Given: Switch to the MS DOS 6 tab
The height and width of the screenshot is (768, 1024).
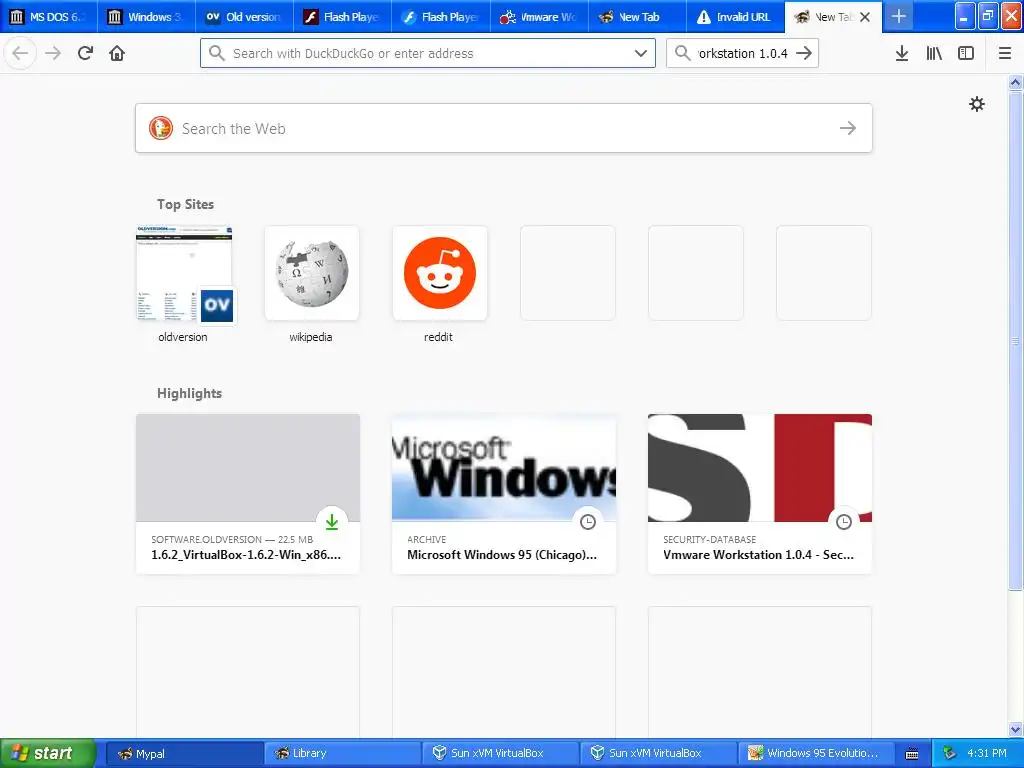Looking at the screenshot, I should pos(49,17).
